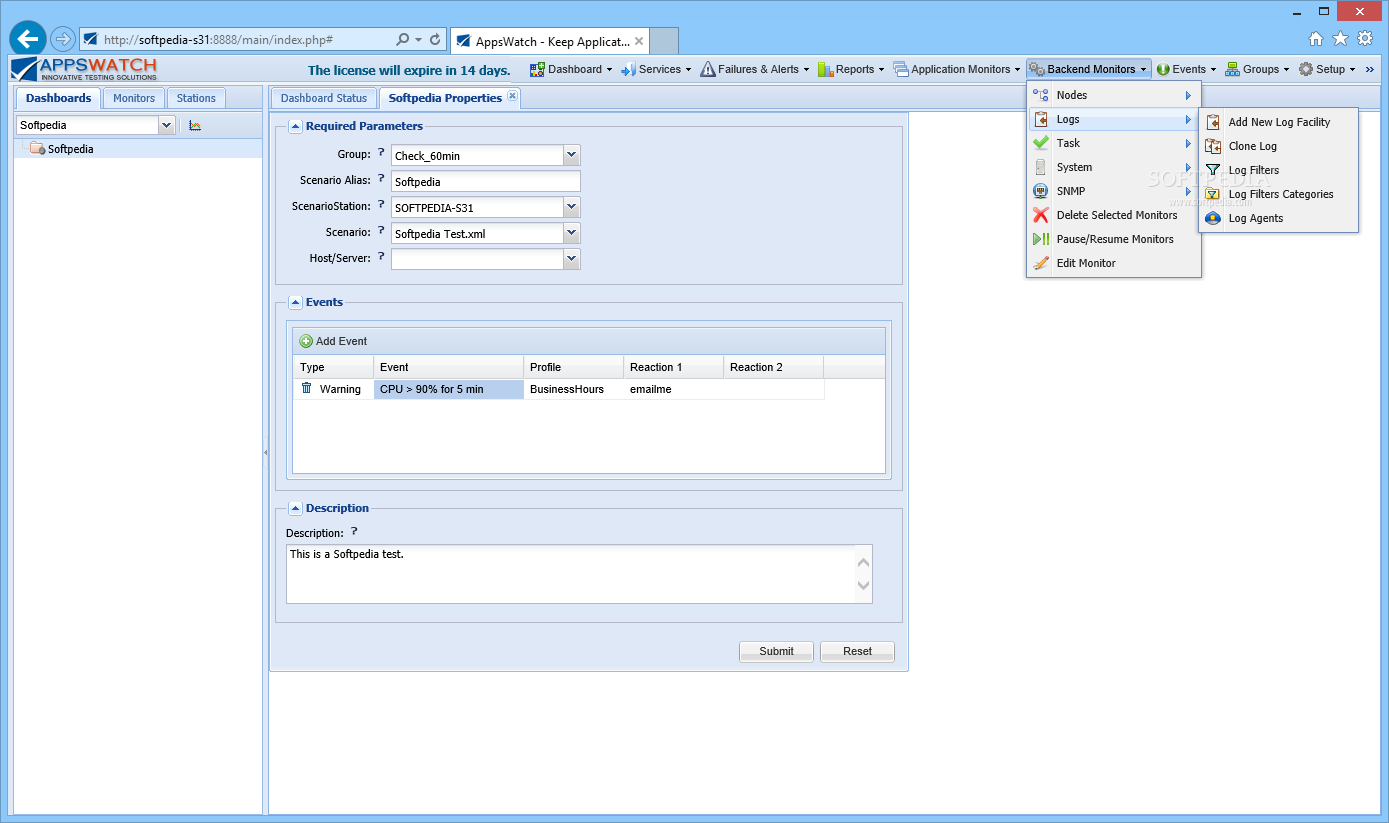Image resolution: width=1389 pixels, height=823 pixels.
Task: Click the Logs menu icon
Action: pos(1040,119)
